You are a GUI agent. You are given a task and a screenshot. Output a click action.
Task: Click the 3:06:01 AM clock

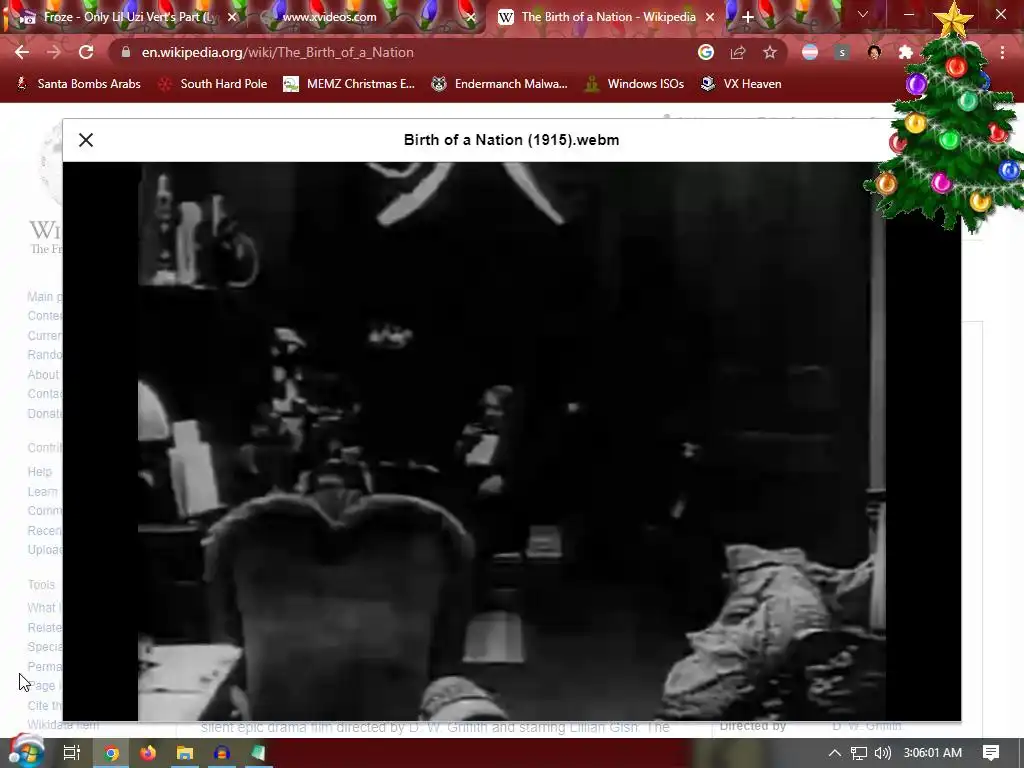click(933, 753)
